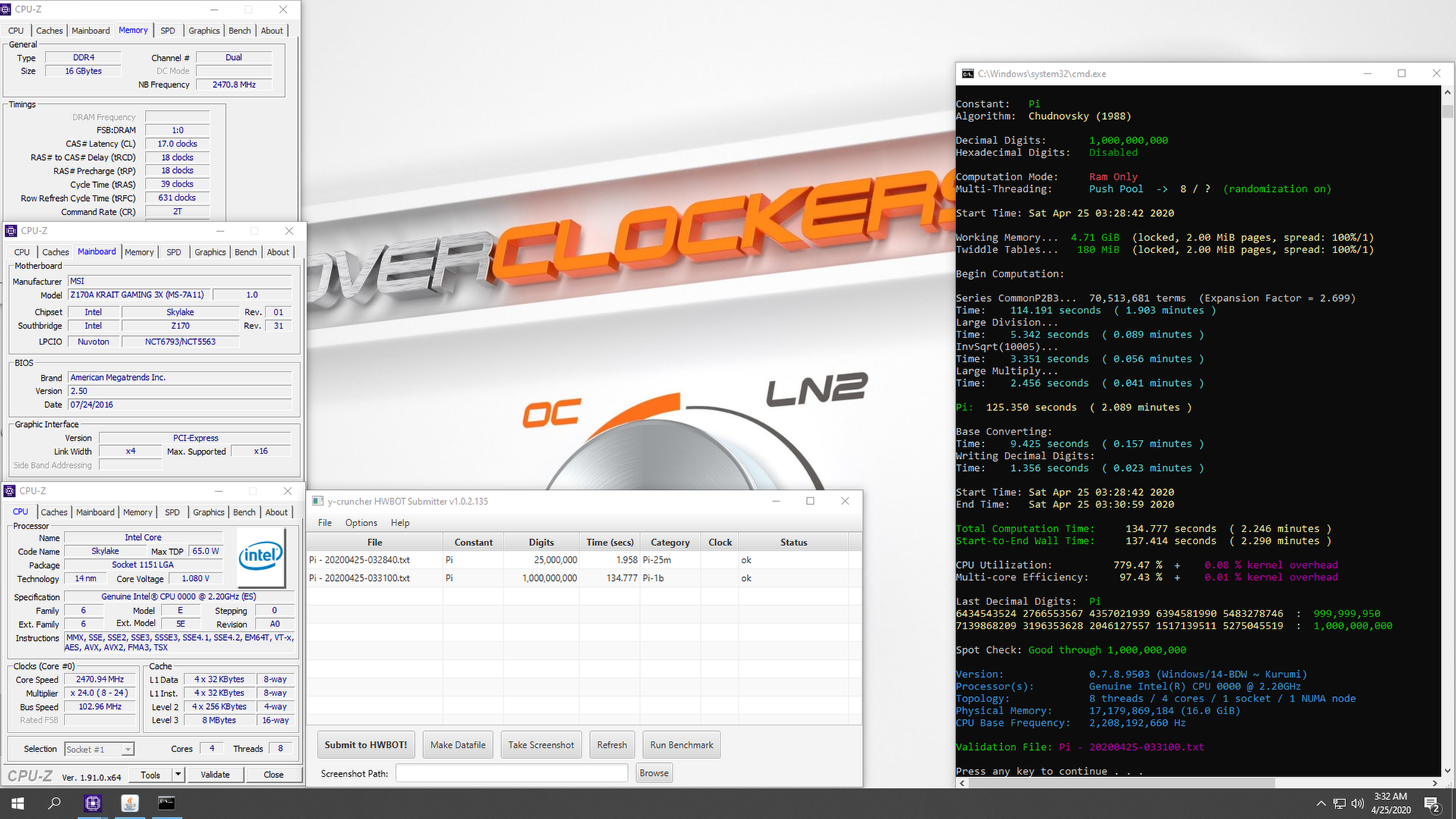
Task: Click the Core Voltage 1.080 V value
Action: click(x=196, y=579)
